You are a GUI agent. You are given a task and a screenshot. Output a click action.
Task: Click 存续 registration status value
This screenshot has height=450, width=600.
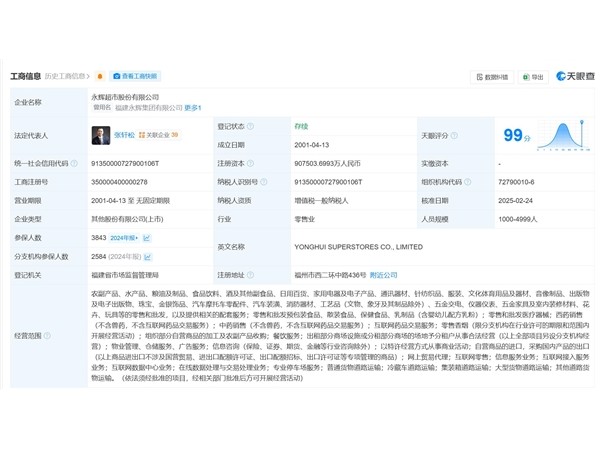point(301,126)
